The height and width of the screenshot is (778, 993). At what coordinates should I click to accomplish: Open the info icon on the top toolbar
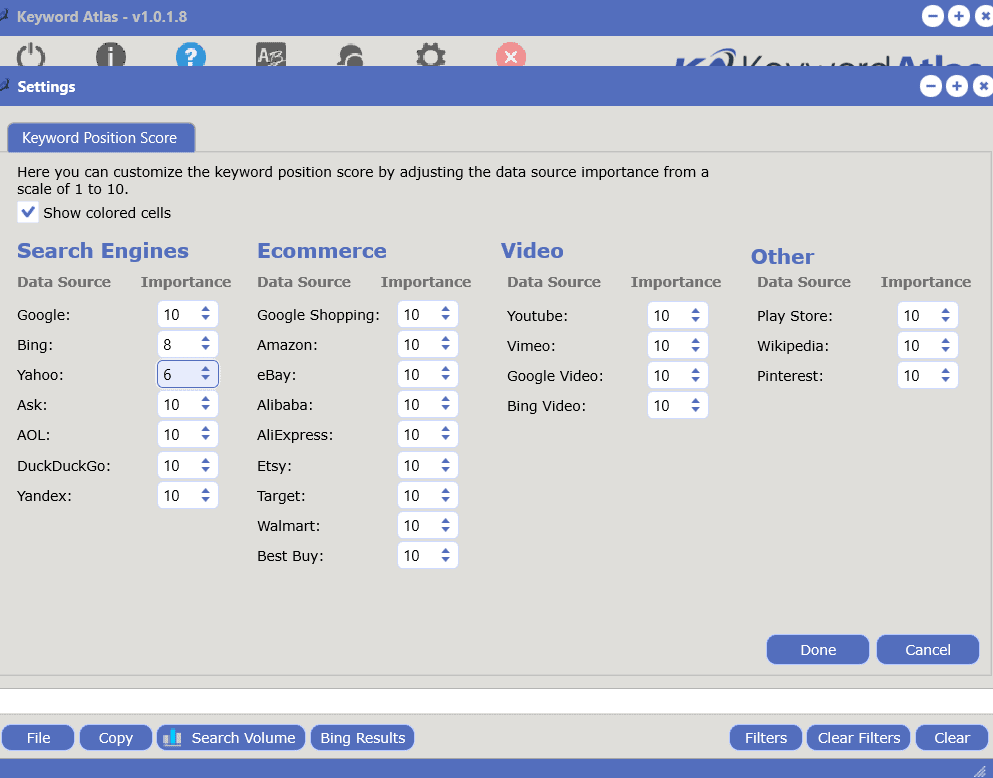[110, 57]
